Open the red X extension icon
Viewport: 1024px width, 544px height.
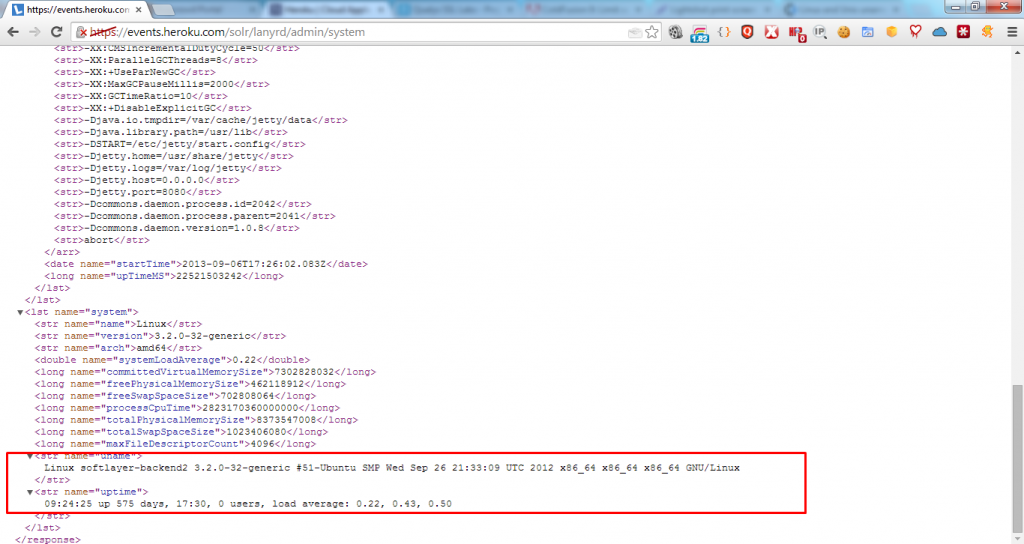coord(771,32)
